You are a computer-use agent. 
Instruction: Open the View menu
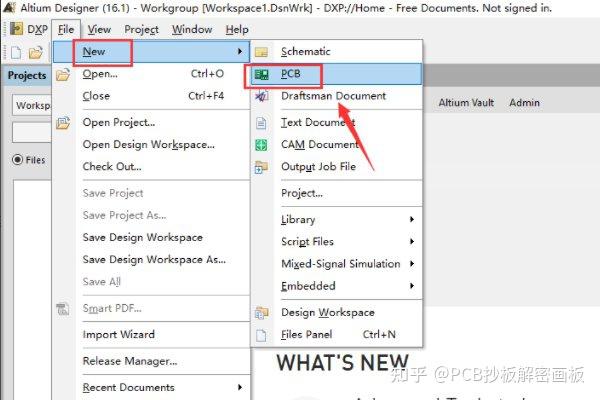coord(99,29)
